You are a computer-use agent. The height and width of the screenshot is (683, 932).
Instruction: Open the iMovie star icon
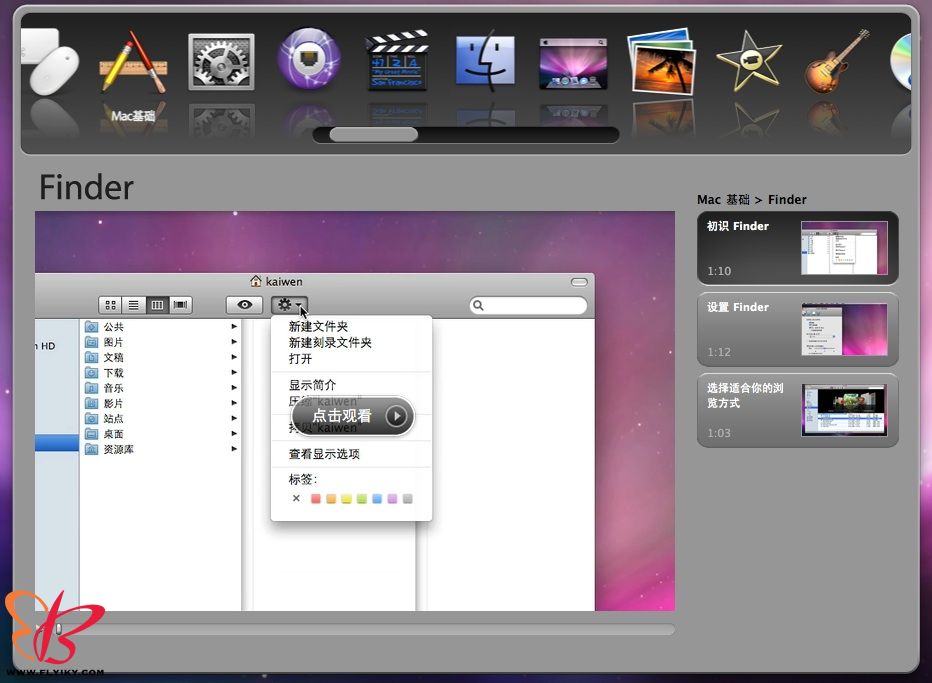click(x=749, y=61)
